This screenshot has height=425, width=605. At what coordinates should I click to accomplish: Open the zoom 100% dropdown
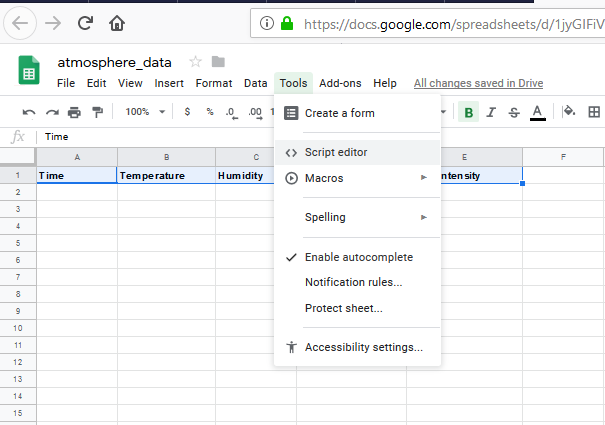146,112
